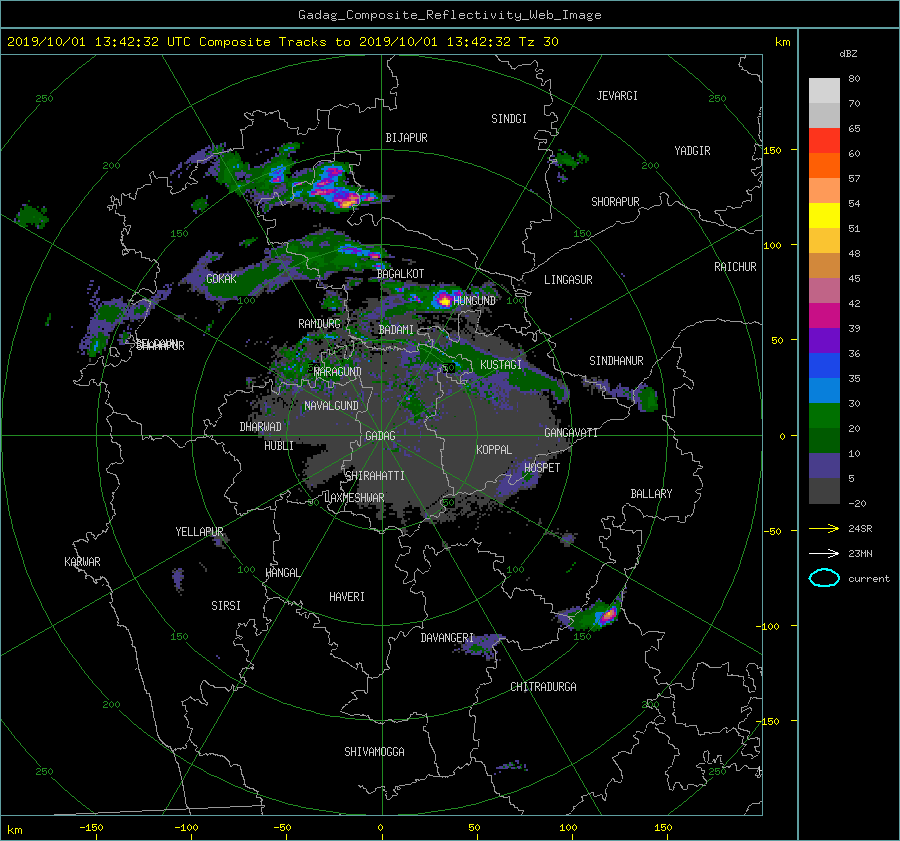Click the SIRSI label

[226, 606]
